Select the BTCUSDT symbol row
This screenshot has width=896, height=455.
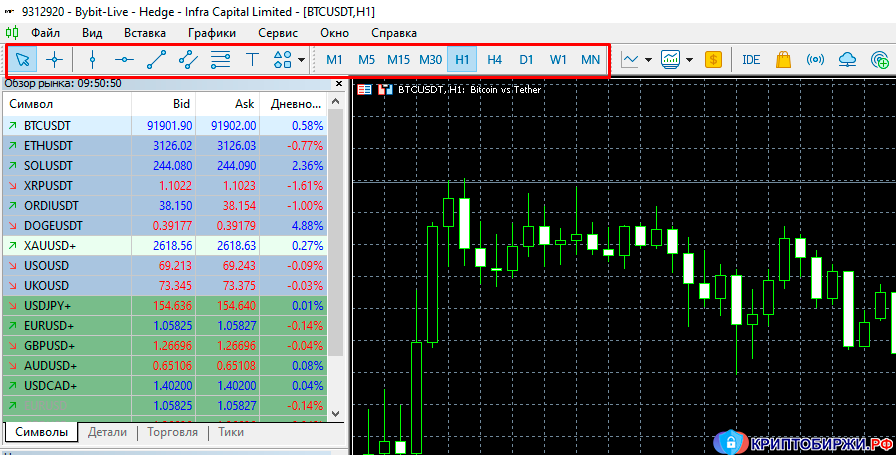(x=165, y=126)
